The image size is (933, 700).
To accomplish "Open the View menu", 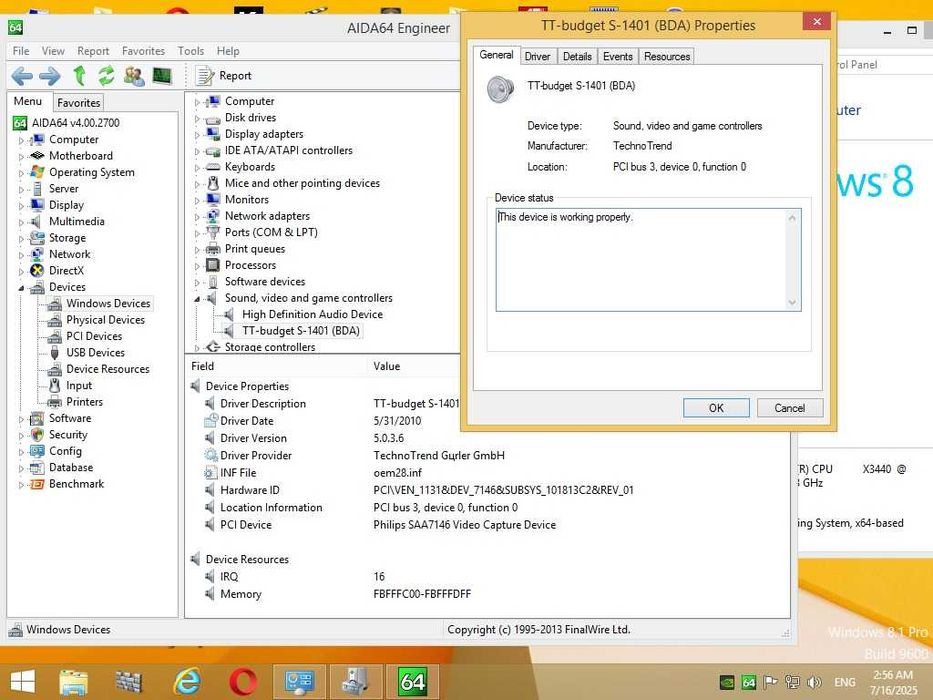I will (x=53, y=51).
